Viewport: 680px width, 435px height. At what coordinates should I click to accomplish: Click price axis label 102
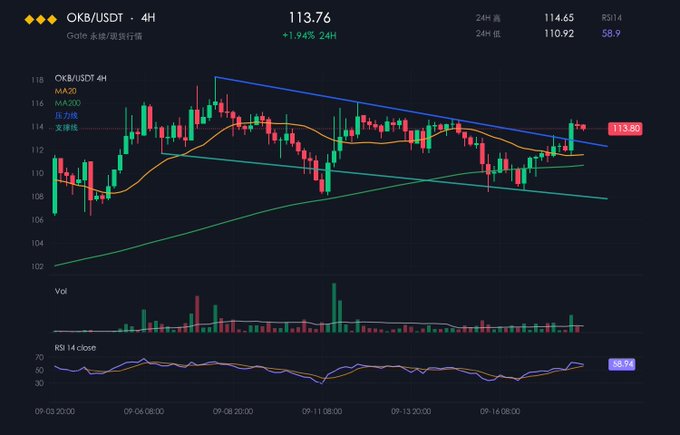pos(37,266)
